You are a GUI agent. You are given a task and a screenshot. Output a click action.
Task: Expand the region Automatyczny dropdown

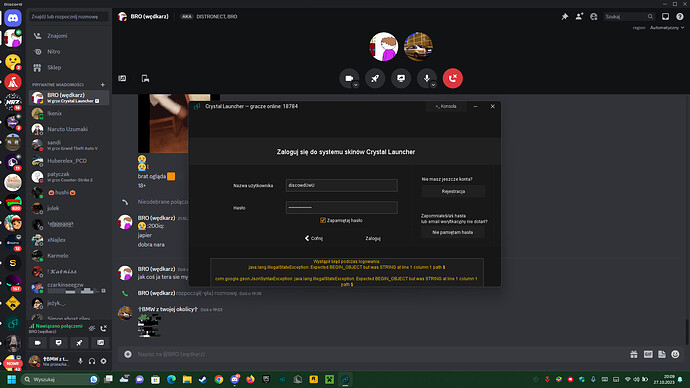(x=667, y=28)
